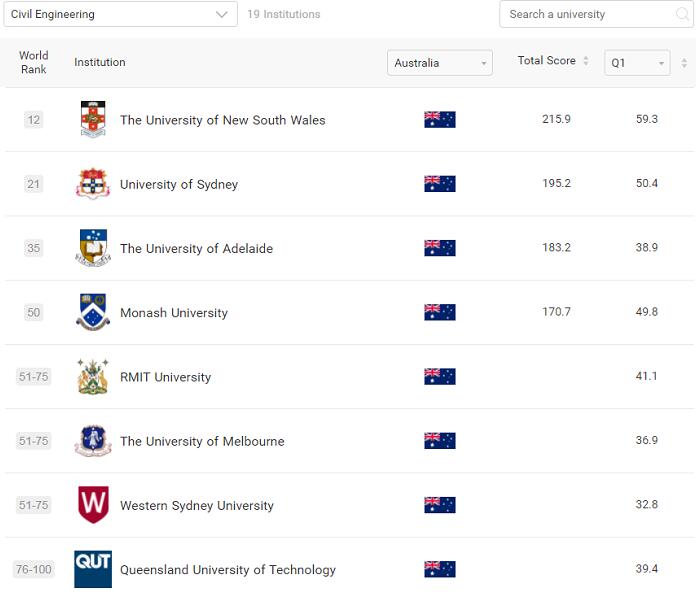The height and width of the screenshot is (600, 696).
Task: Click the UNSW crest logo
Action: coord(93,120)
